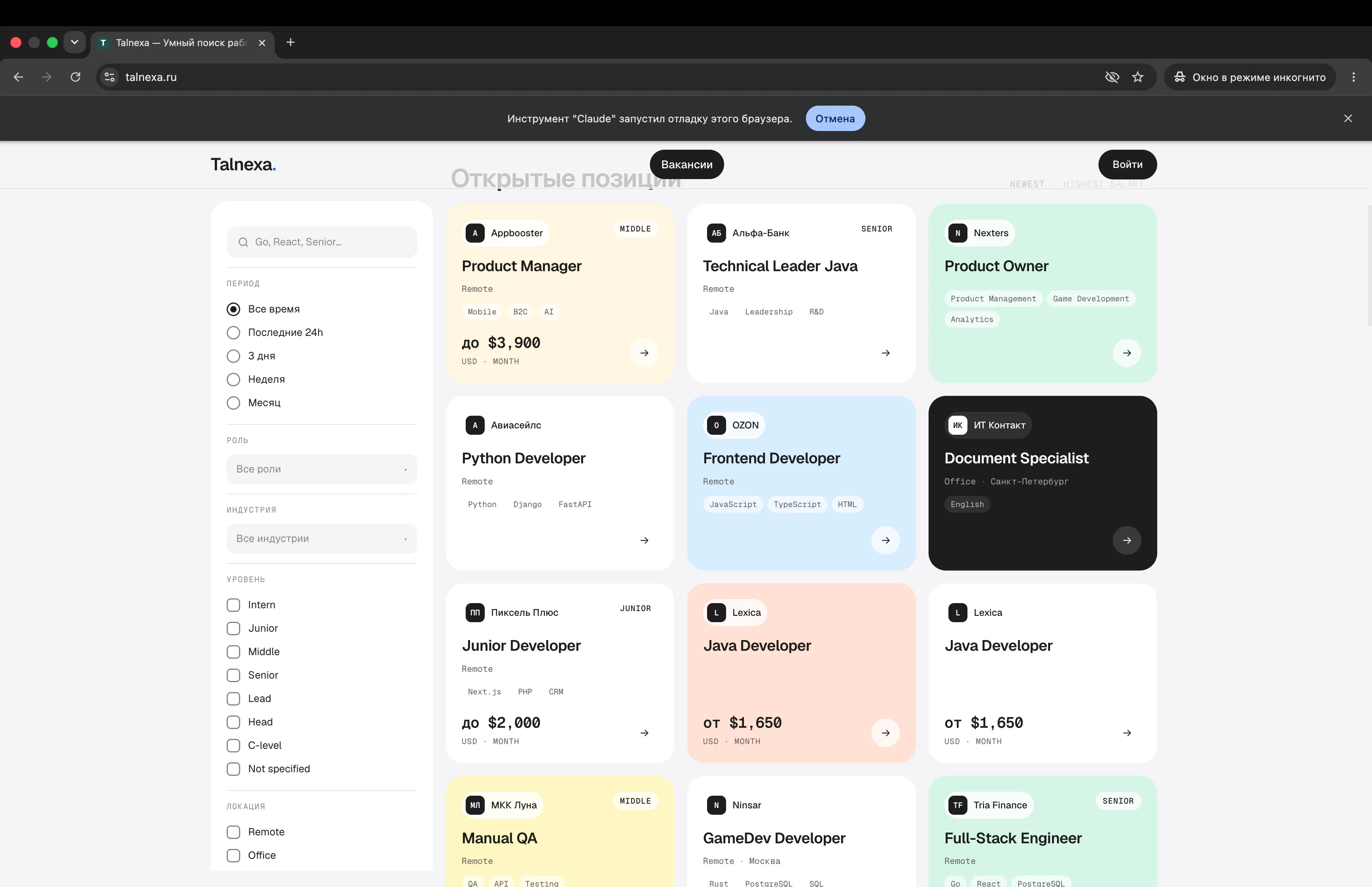Click the ИТ Контакт company logo badge
Viewport: 1372px width, 887px height.
click(958, 426)
